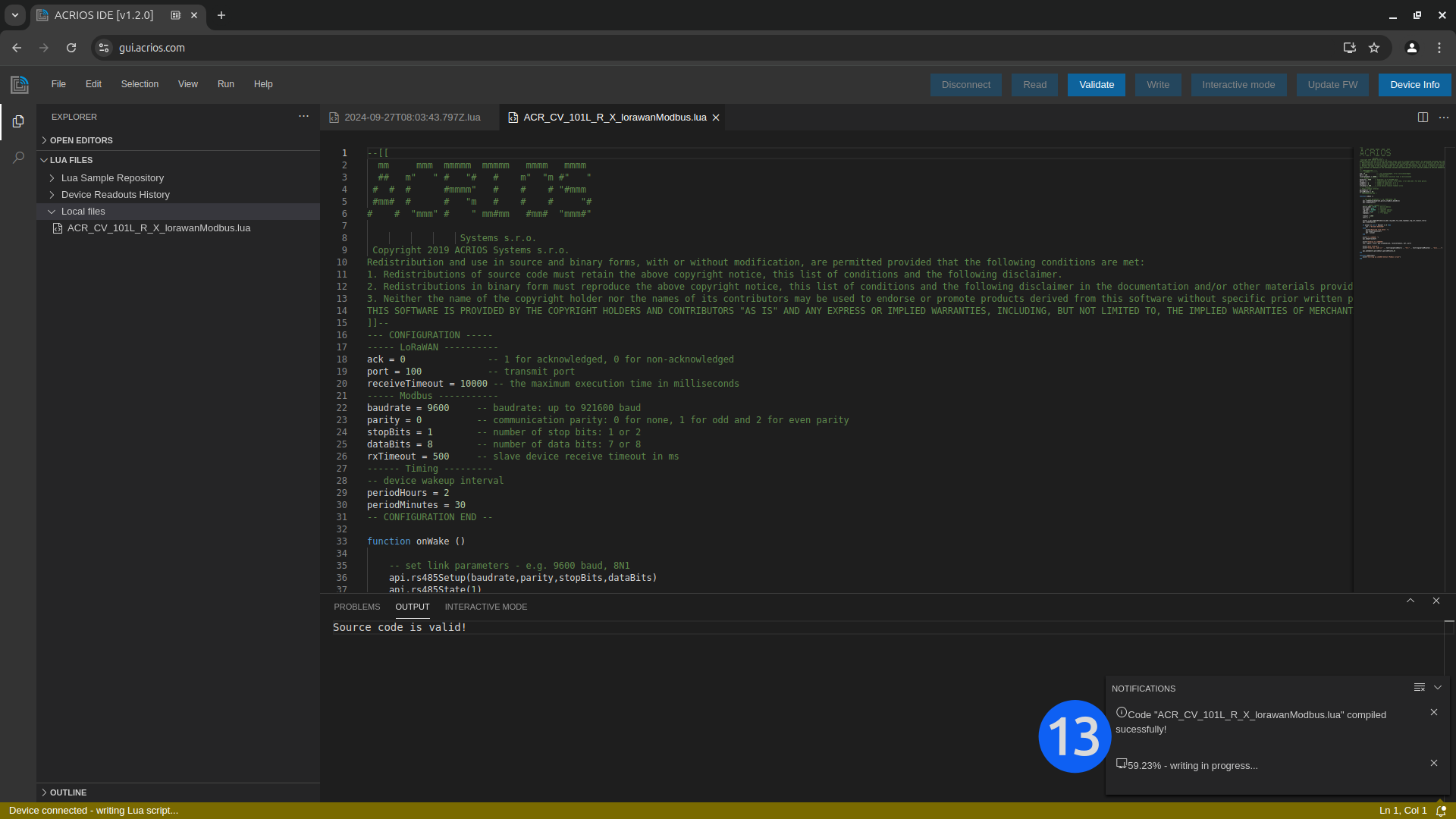Dismiss the compiled successfully notification
This screenshot has width=1456, height=819.
point(1433,712)
